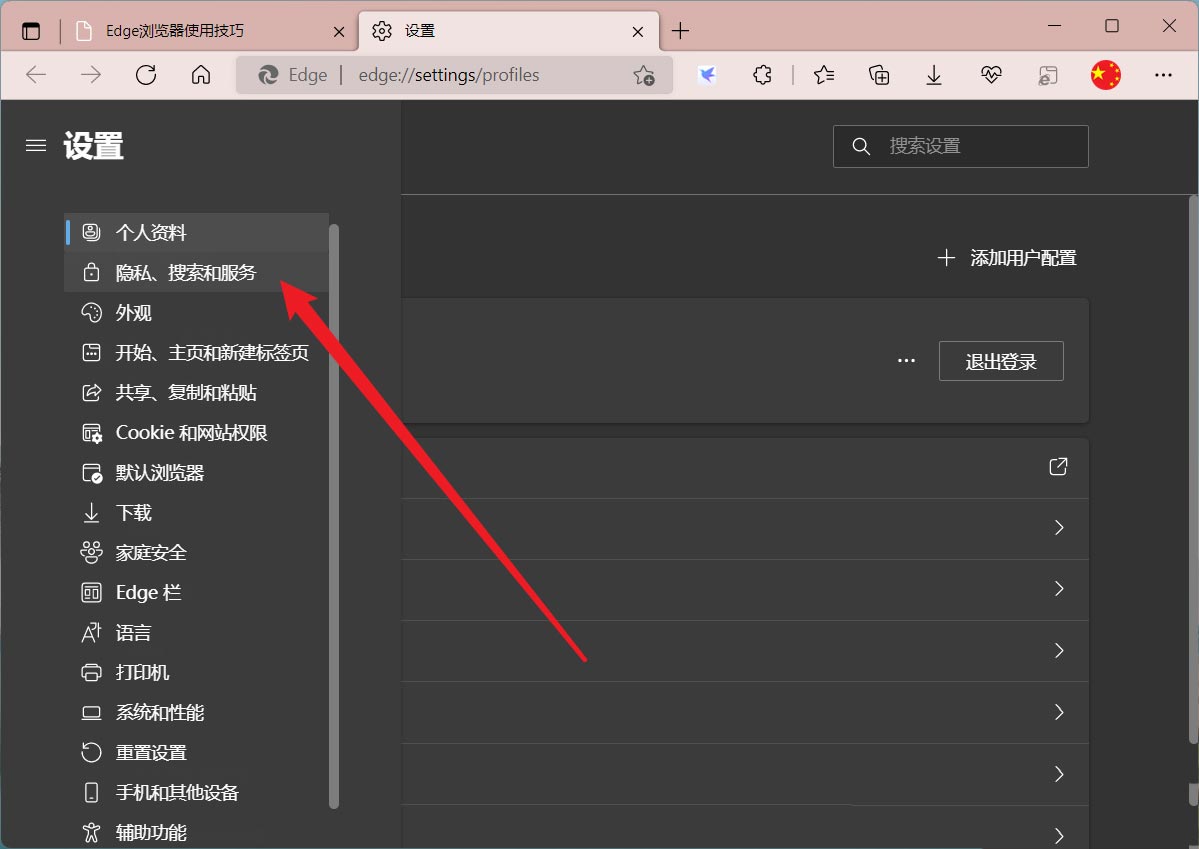Expand the first chevron row in profile settings

[1058, 528]
